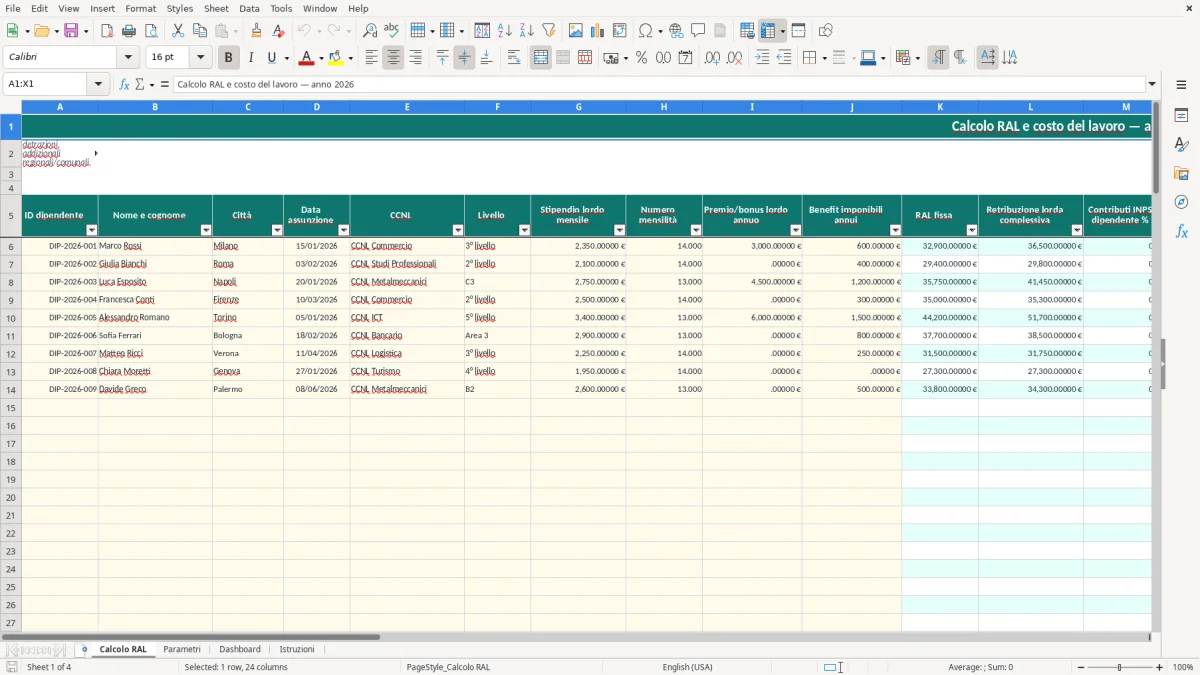The width and height of the screenshot is (1200, 675).
Task: Click row header 10
Action: [11, 318]
